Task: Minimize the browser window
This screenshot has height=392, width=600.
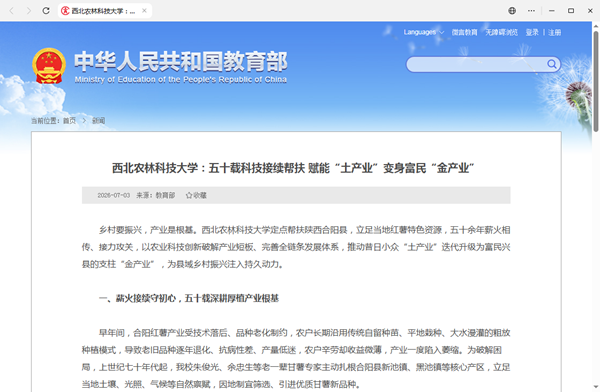Action: [x=551, y=11]
